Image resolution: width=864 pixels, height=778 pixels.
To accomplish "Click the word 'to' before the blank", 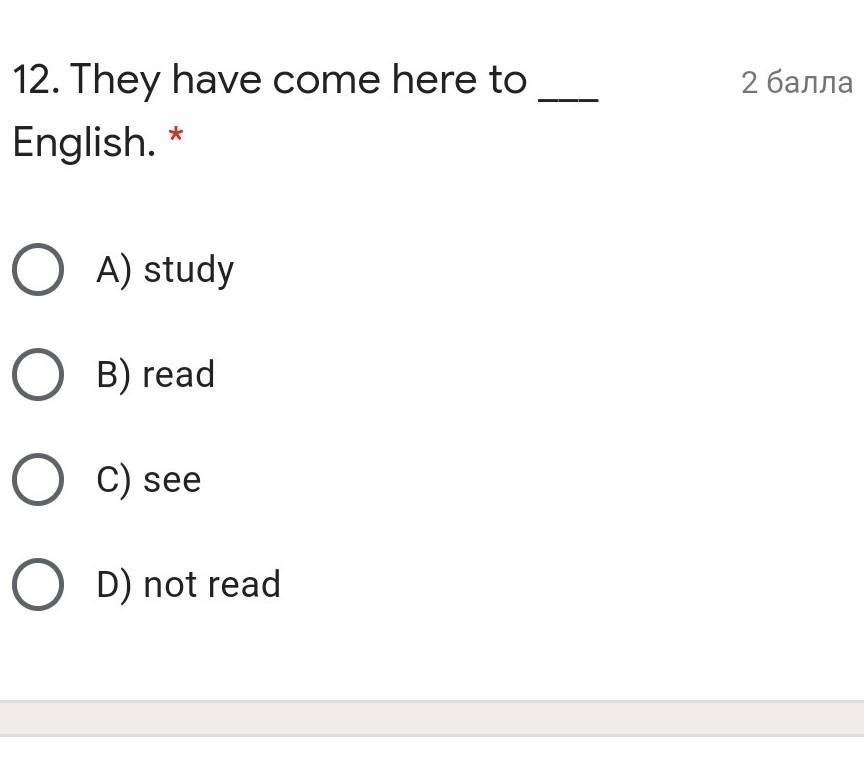I will (x=507, y=80).
